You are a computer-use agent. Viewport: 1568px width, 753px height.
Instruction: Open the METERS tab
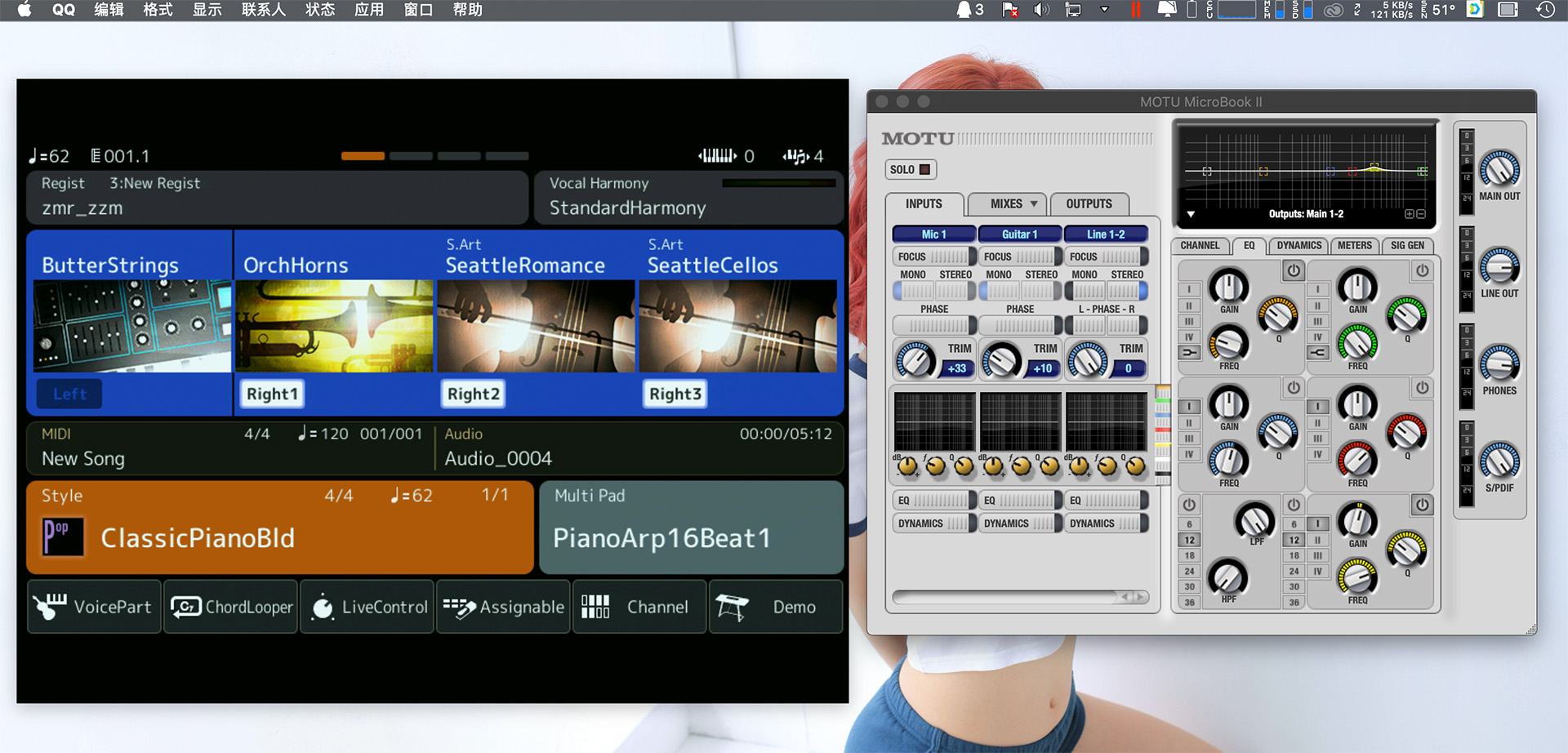coord(1354,246)
